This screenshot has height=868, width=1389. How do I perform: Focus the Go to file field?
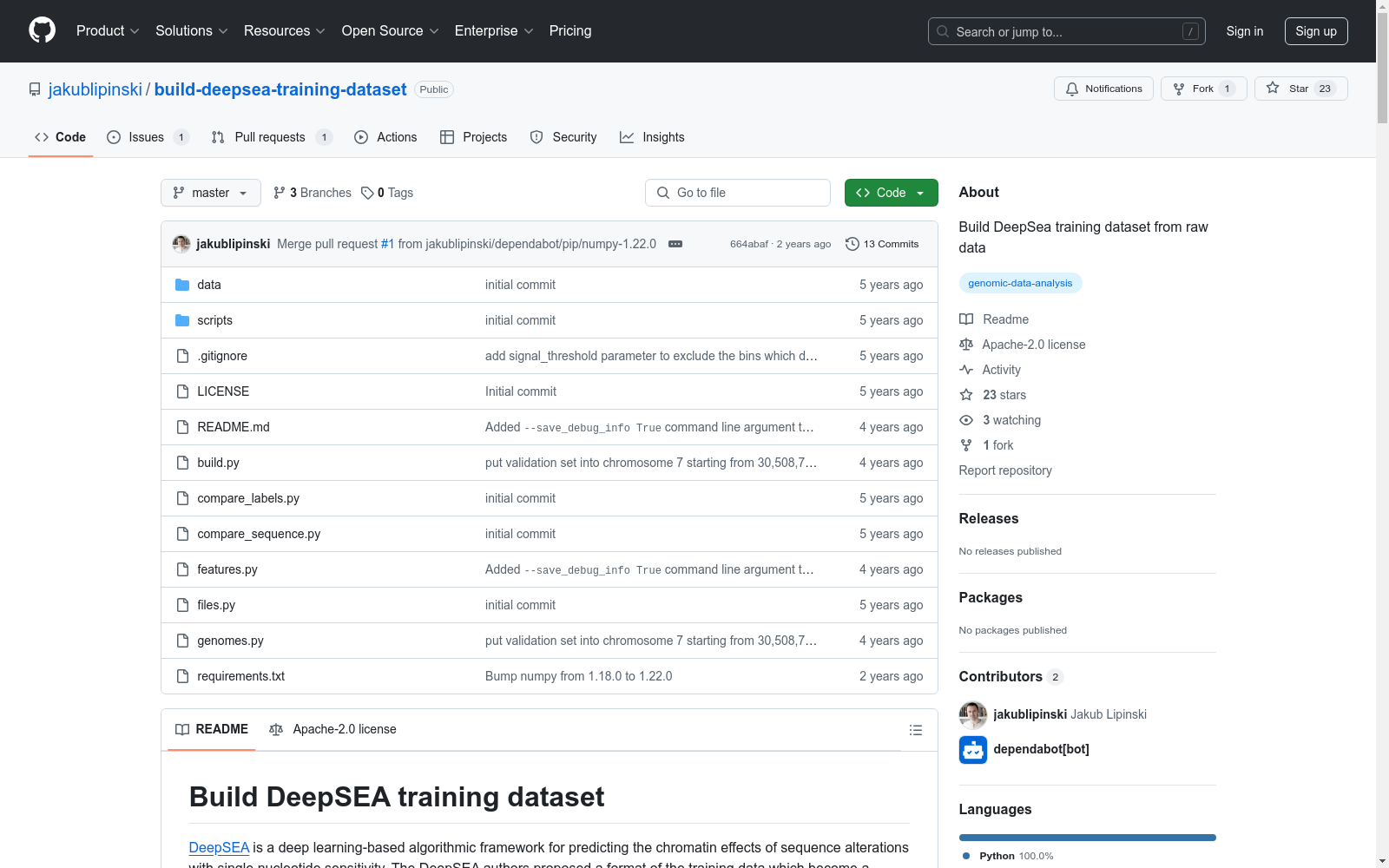[738, 193]
